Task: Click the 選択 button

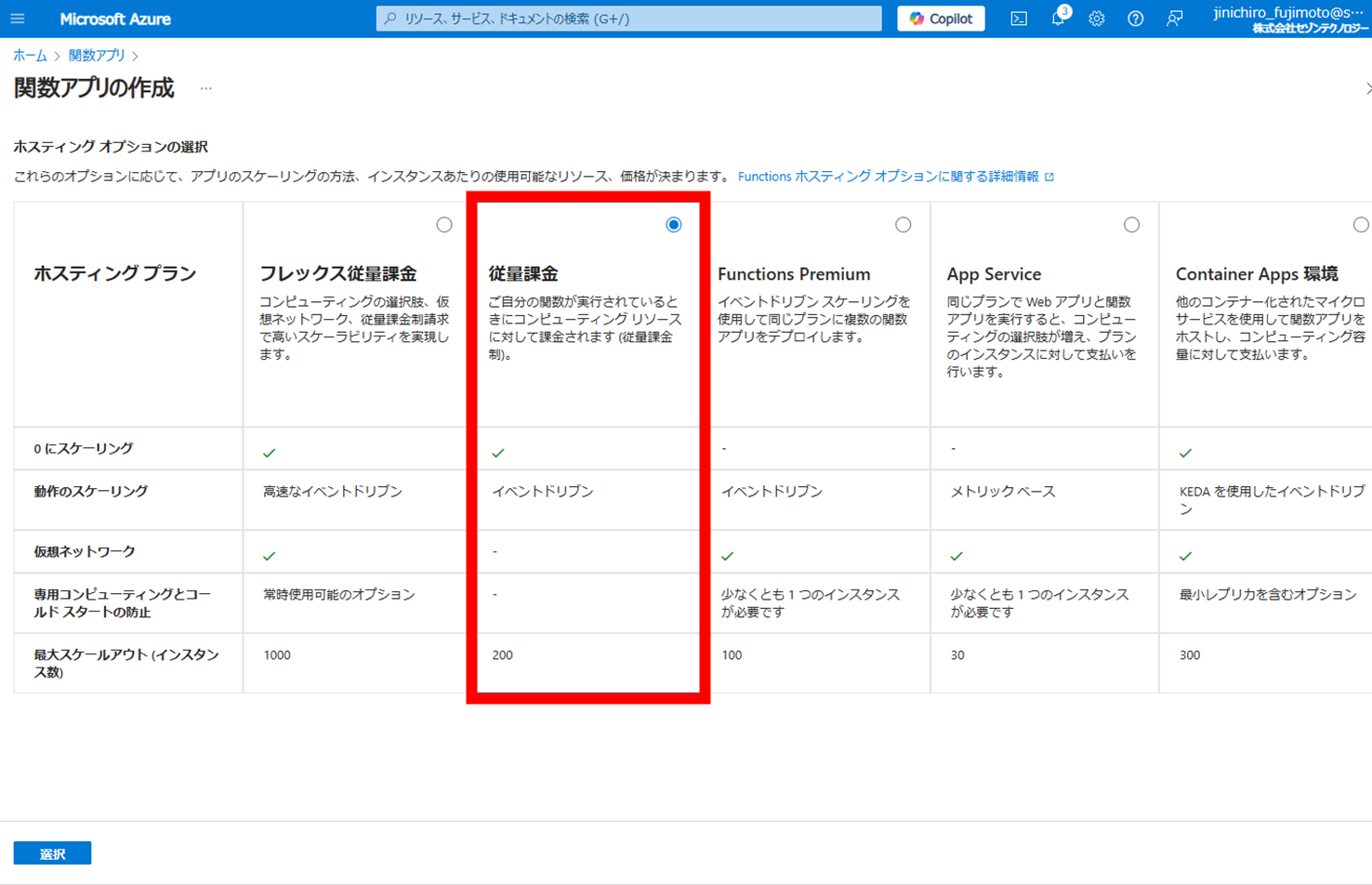Action: point(50,852)
